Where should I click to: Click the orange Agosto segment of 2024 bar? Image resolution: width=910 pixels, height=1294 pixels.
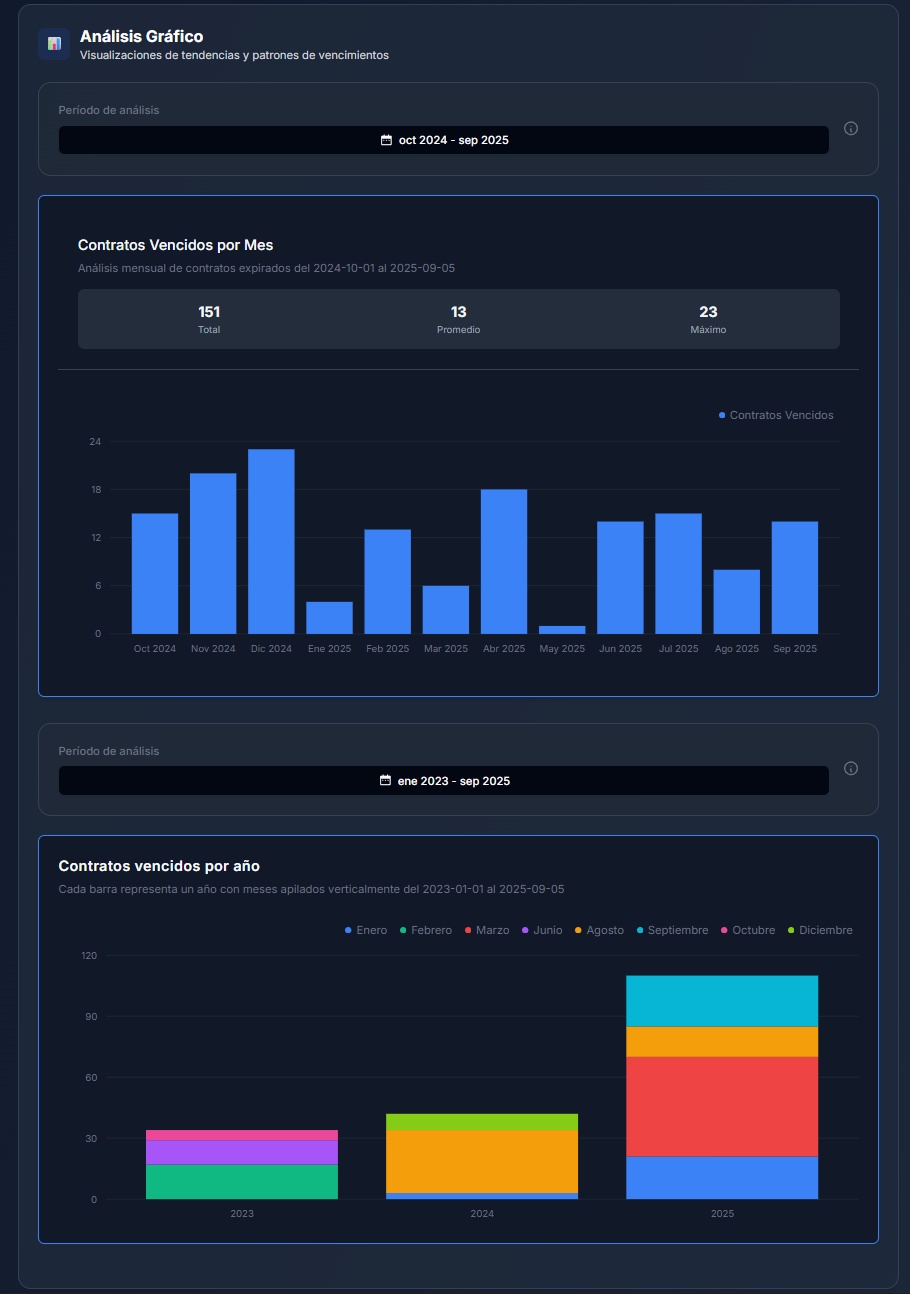pos(482,1161)
